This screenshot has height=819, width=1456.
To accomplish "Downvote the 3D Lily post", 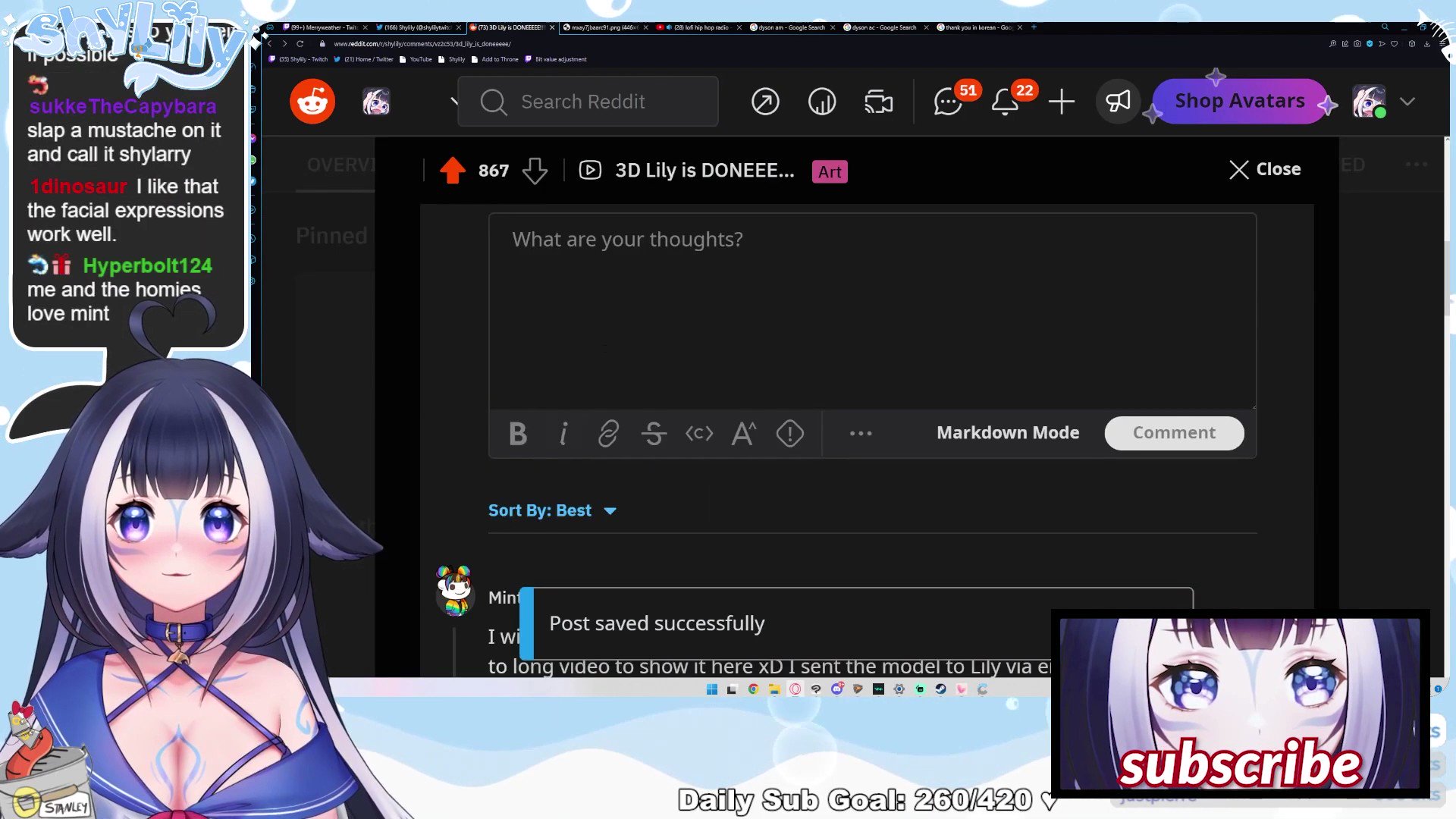I will (x=535, y=171).
